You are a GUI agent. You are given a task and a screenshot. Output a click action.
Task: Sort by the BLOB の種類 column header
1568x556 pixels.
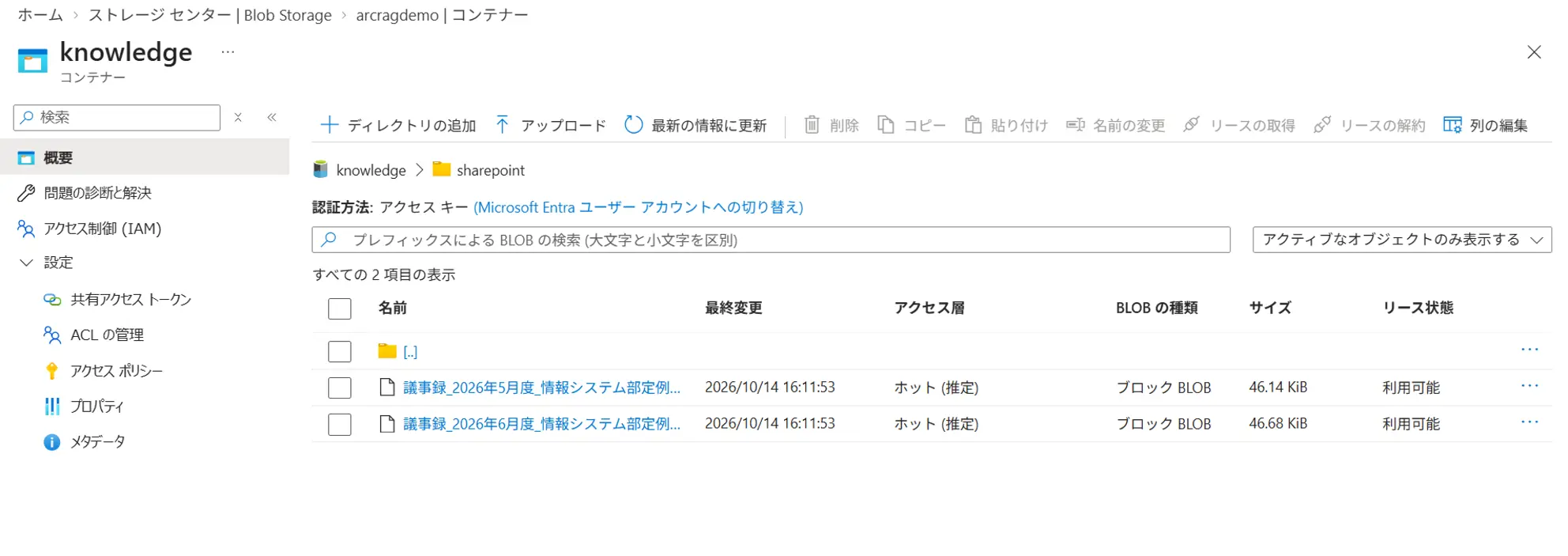[1157, 308]
